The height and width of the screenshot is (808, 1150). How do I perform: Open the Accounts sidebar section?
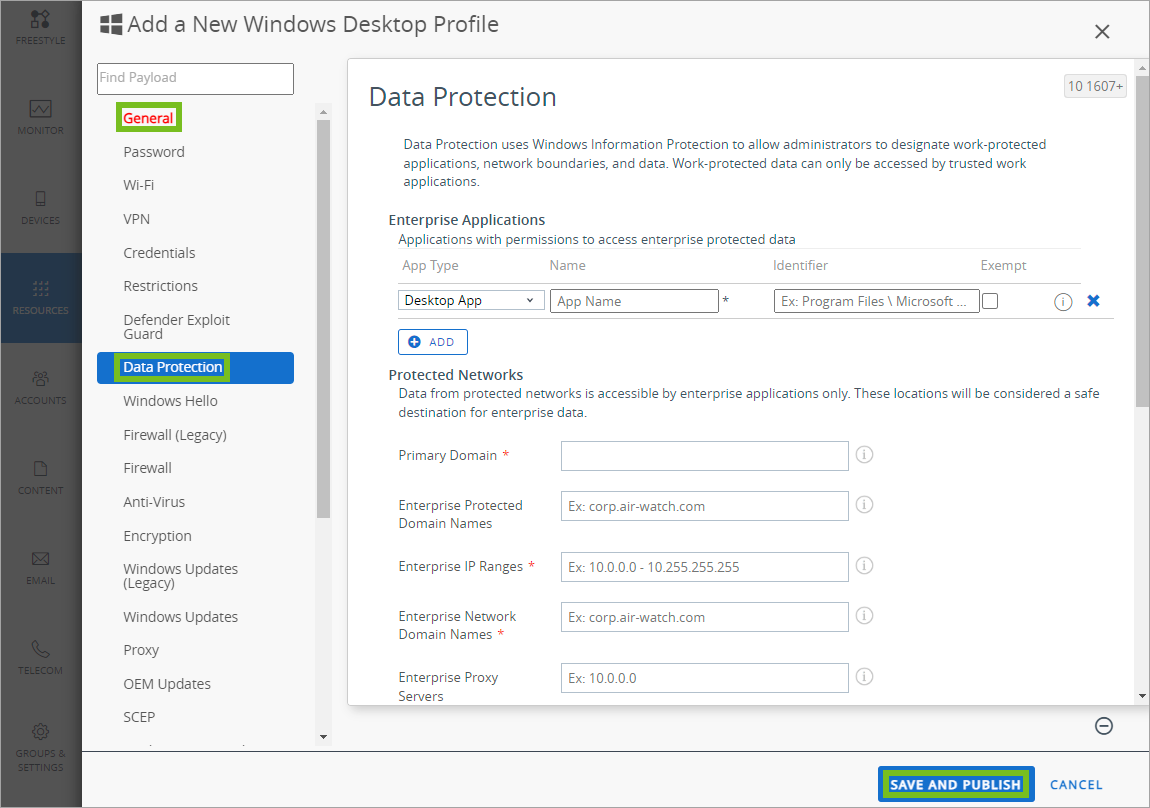coord(40,388)
